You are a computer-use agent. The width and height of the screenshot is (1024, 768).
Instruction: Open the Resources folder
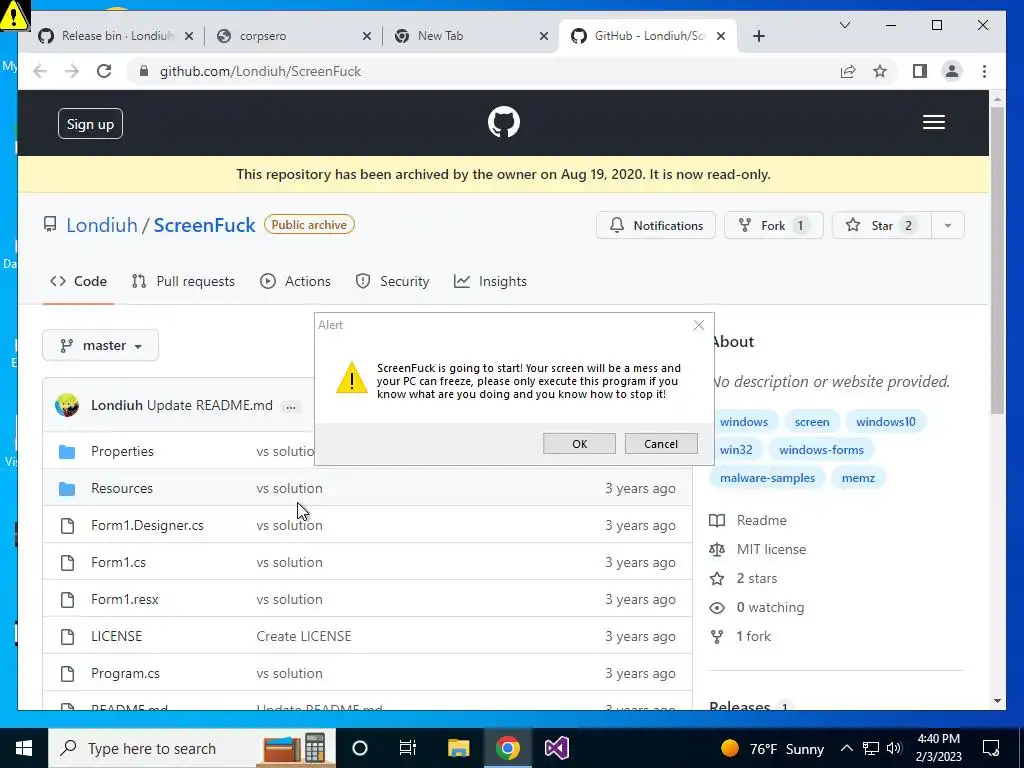tap(121, 488)
